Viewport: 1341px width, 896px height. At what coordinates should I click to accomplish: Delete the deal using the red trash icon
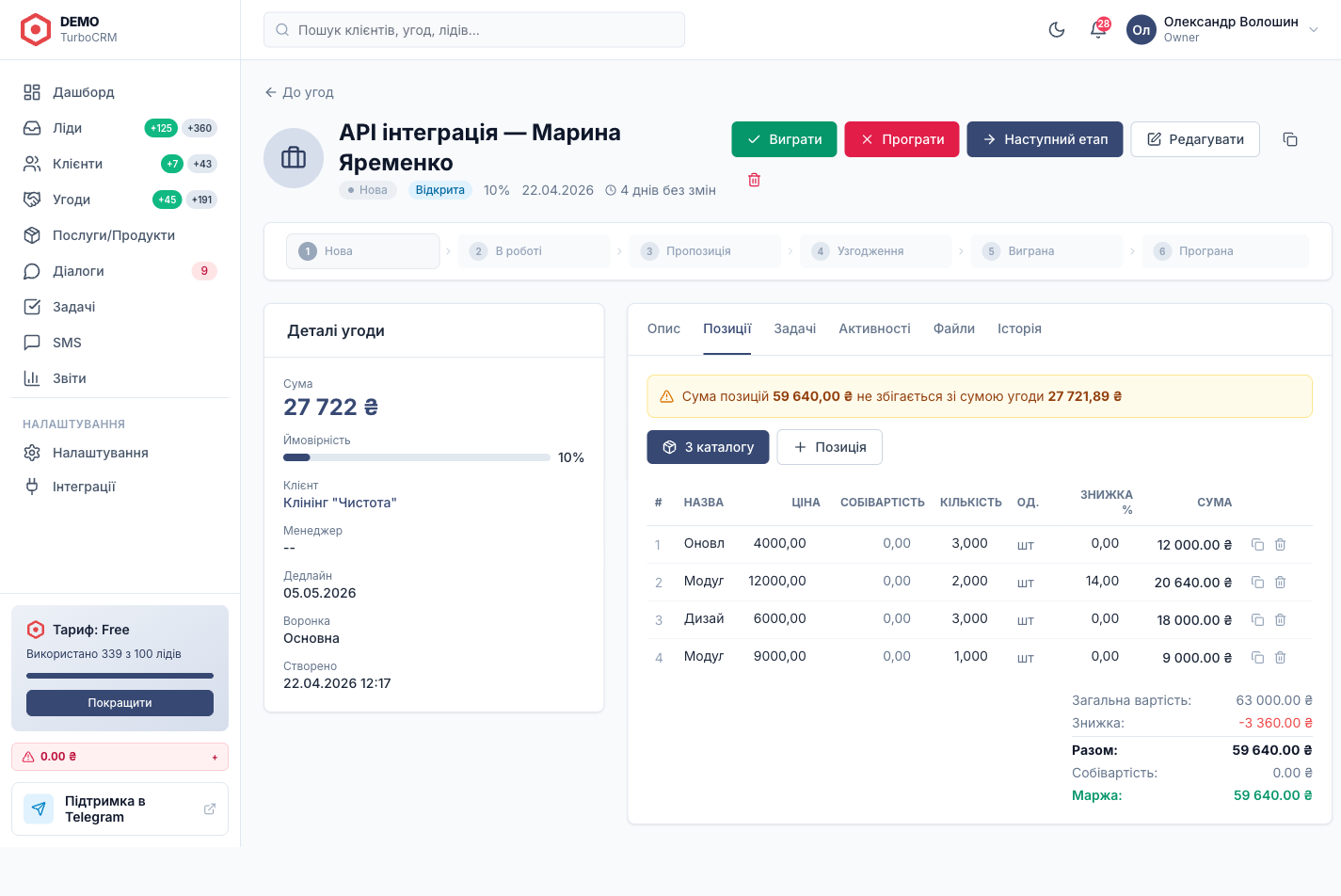[x=754, y=180]
